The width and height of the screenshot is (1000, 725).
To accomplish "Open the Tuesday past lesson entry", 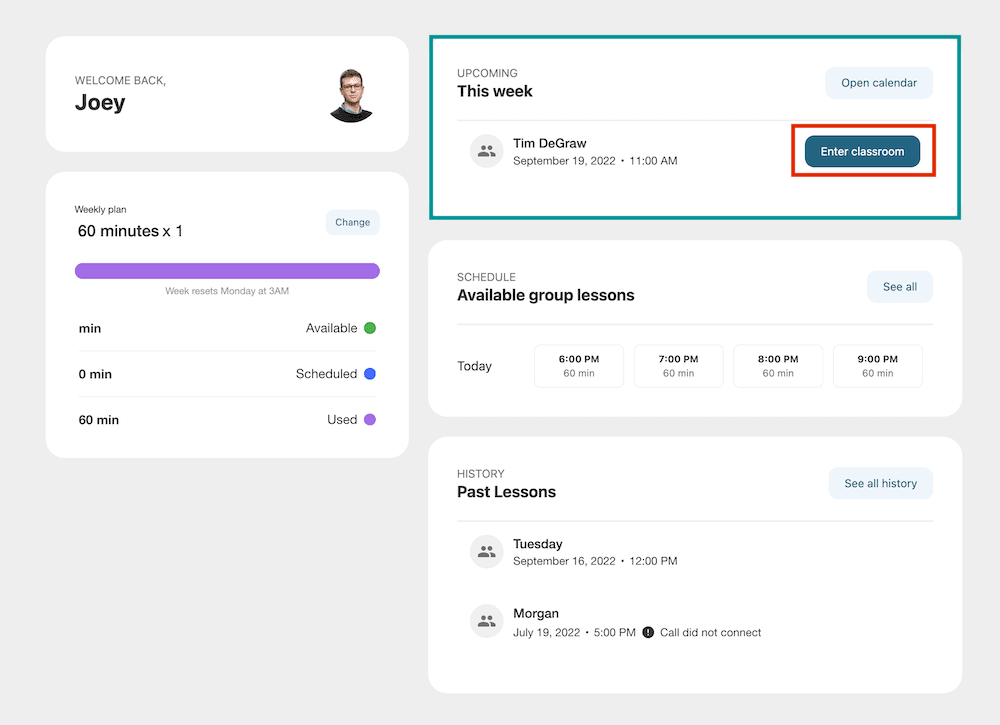I will point(595,552).
